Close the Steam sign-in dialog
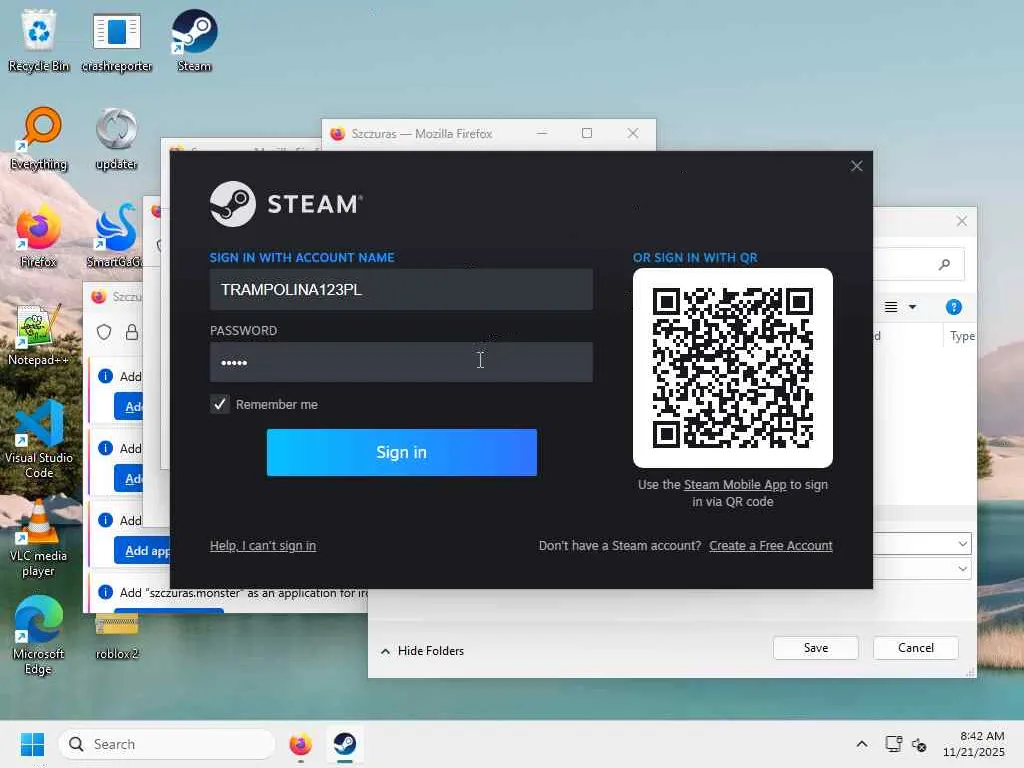Viewport: 1024px width, 768px height. tap(856, 167)
